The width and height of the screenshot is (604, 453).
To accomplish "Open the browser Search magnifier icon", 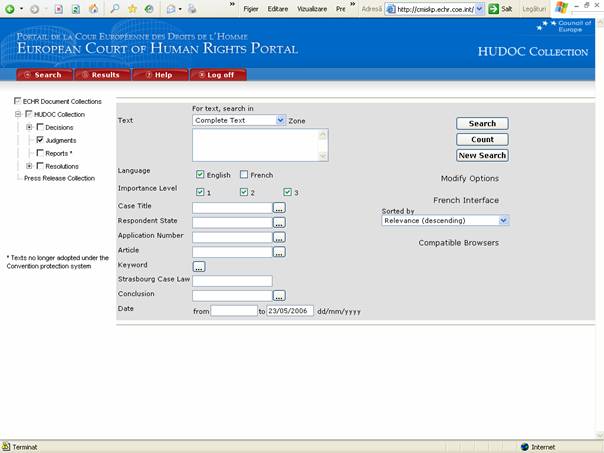I will [x=114, y=8].
